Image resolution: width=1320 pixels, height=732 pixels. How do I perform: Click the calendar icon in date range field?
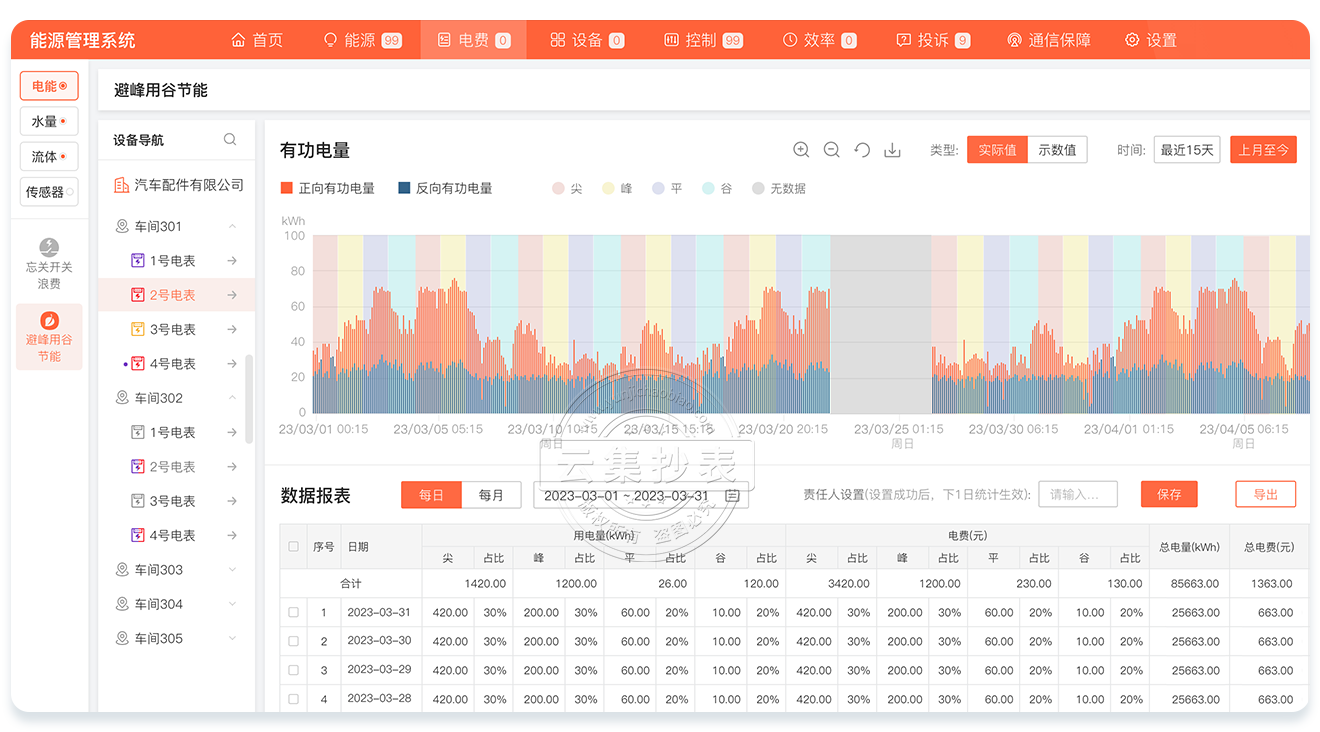[x=732, y=495]
